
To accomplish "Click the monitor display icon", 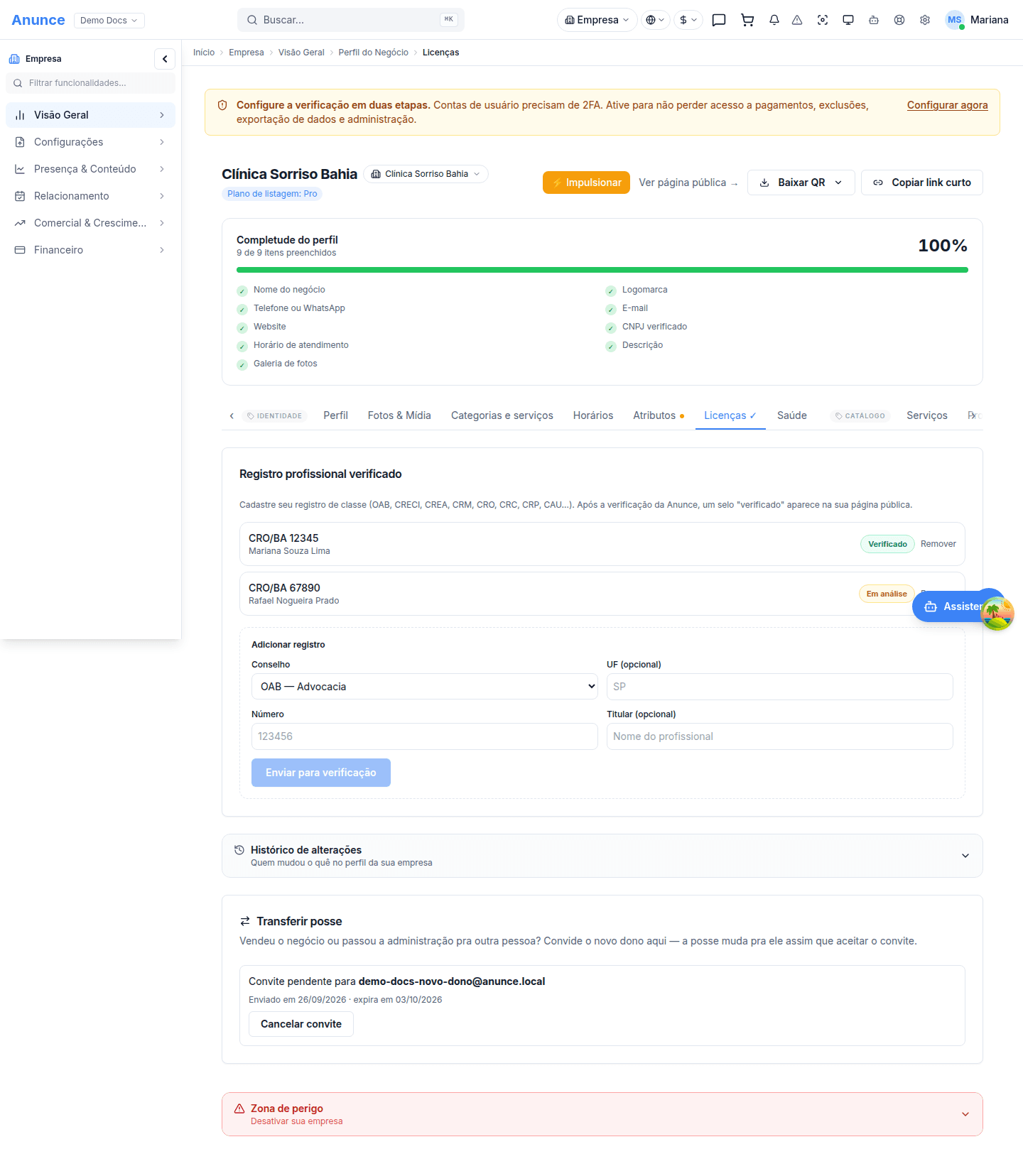I will pyautogui.click(x=848, y=20).
